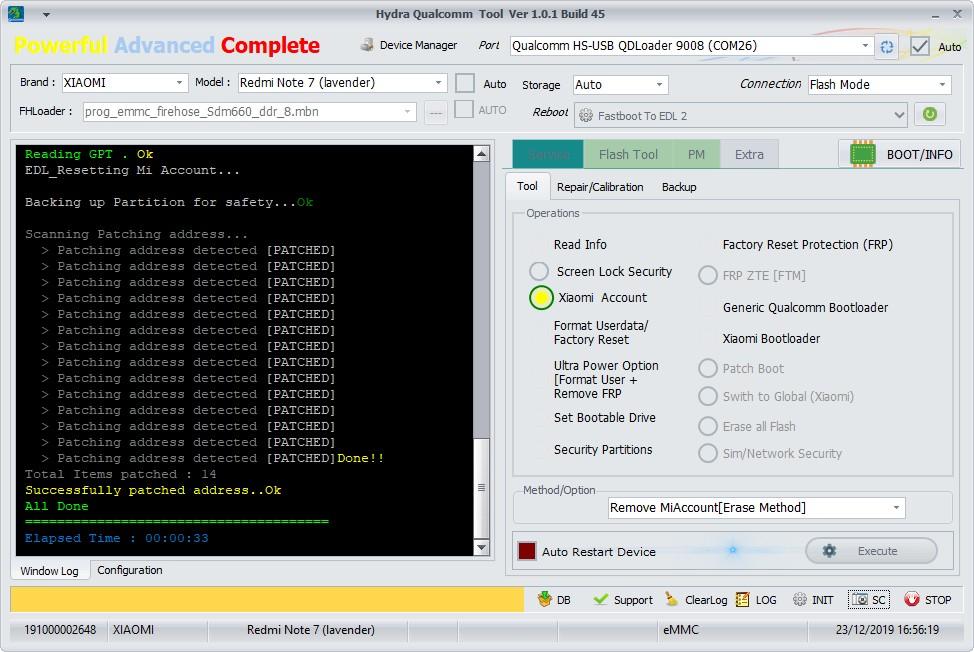Expand the Model dropdown
This screenshot has height=652, width=974.
[438, 83]
